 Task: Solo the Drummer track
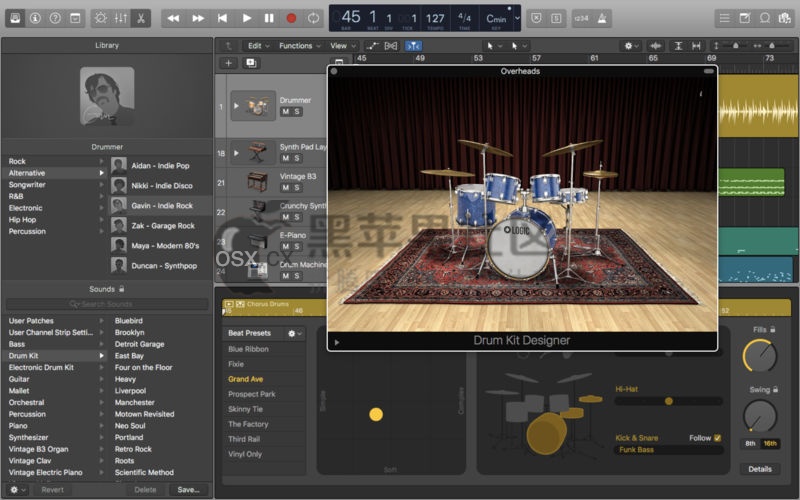coord(297,112)
